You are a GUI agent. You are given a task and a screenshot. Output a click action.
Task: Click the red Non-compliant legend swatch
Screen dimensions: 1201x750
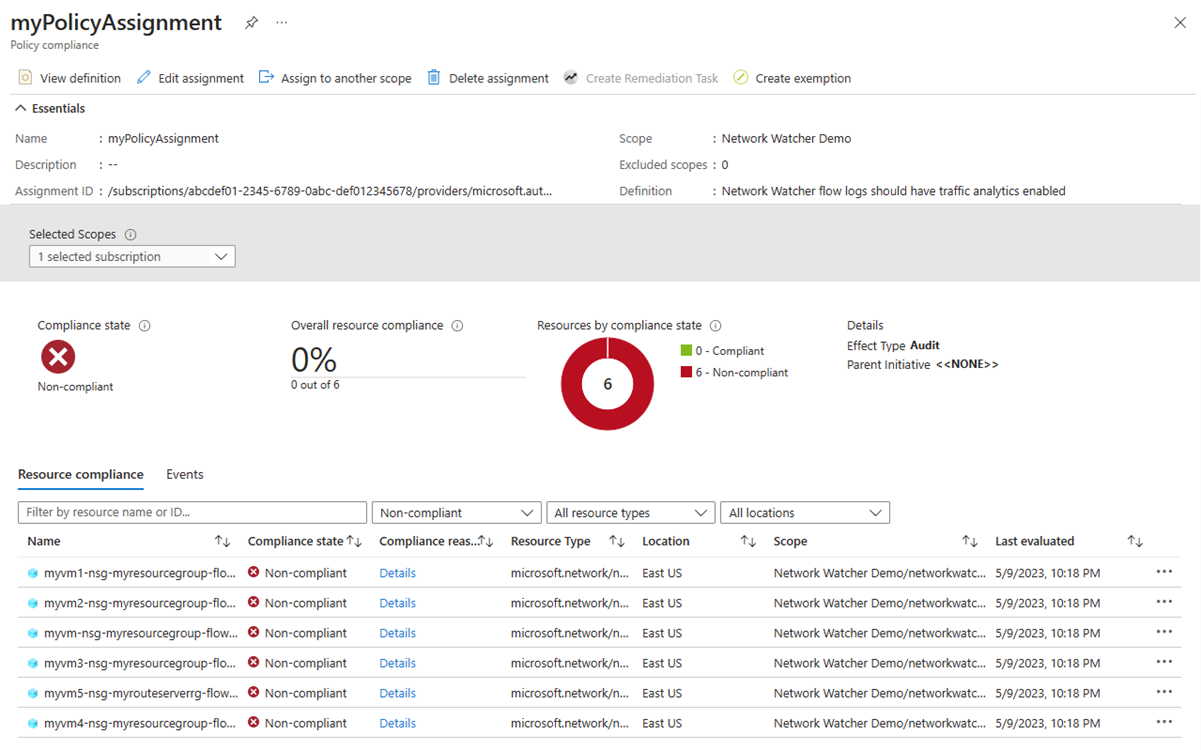(686, 372)
